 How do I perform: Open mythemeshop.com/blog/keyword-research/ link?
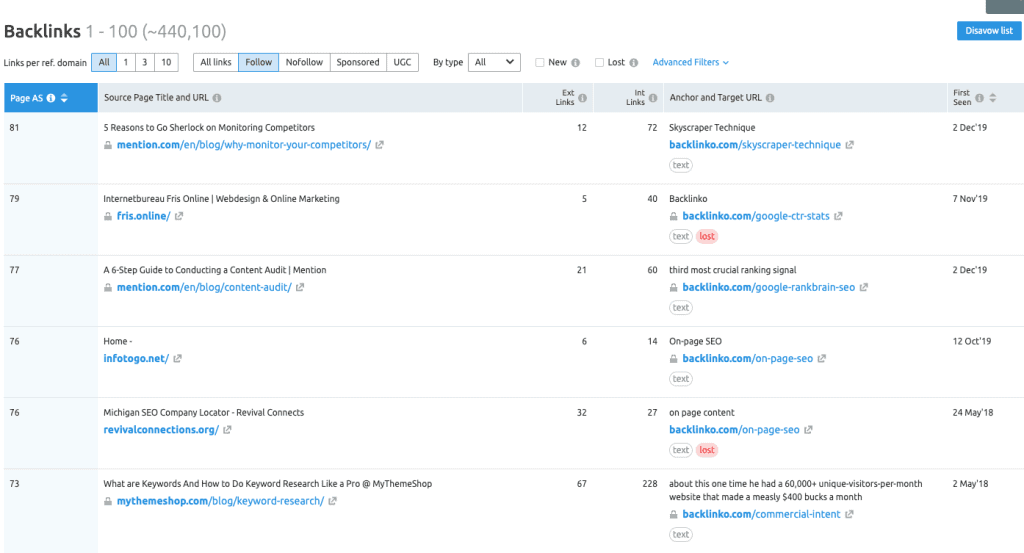tap(220, 501)
